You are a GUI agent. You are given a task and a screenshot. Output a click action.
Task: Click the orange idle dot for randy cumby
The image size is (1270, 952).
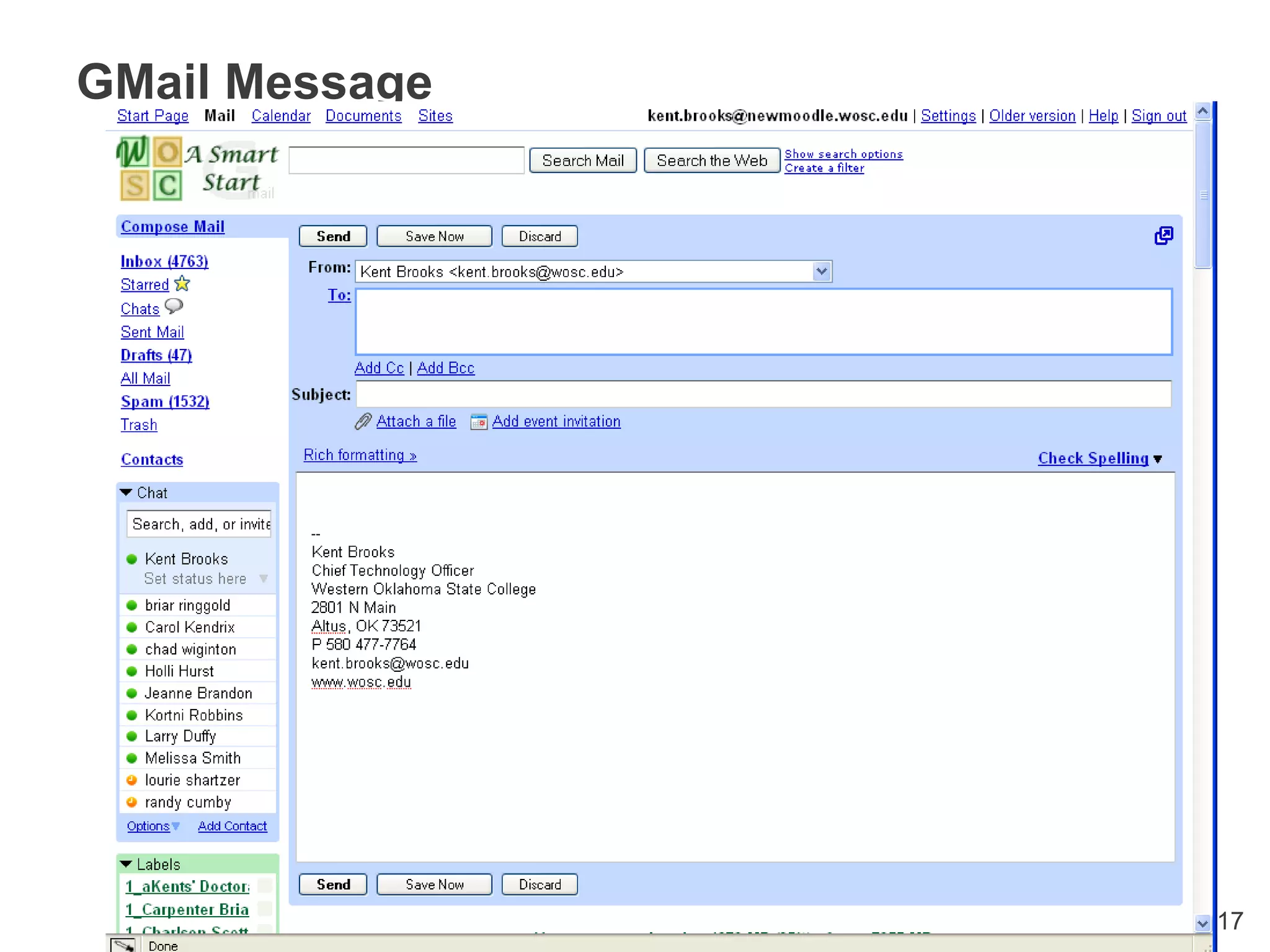pos(131,802)
